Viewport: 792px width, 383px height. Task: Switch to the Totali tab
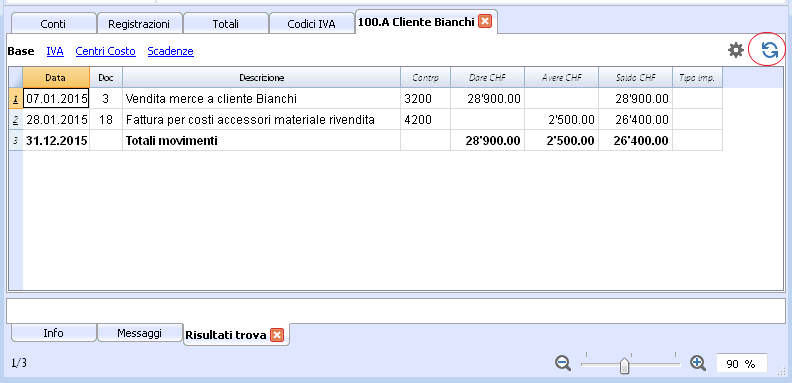tap(225, 24)
